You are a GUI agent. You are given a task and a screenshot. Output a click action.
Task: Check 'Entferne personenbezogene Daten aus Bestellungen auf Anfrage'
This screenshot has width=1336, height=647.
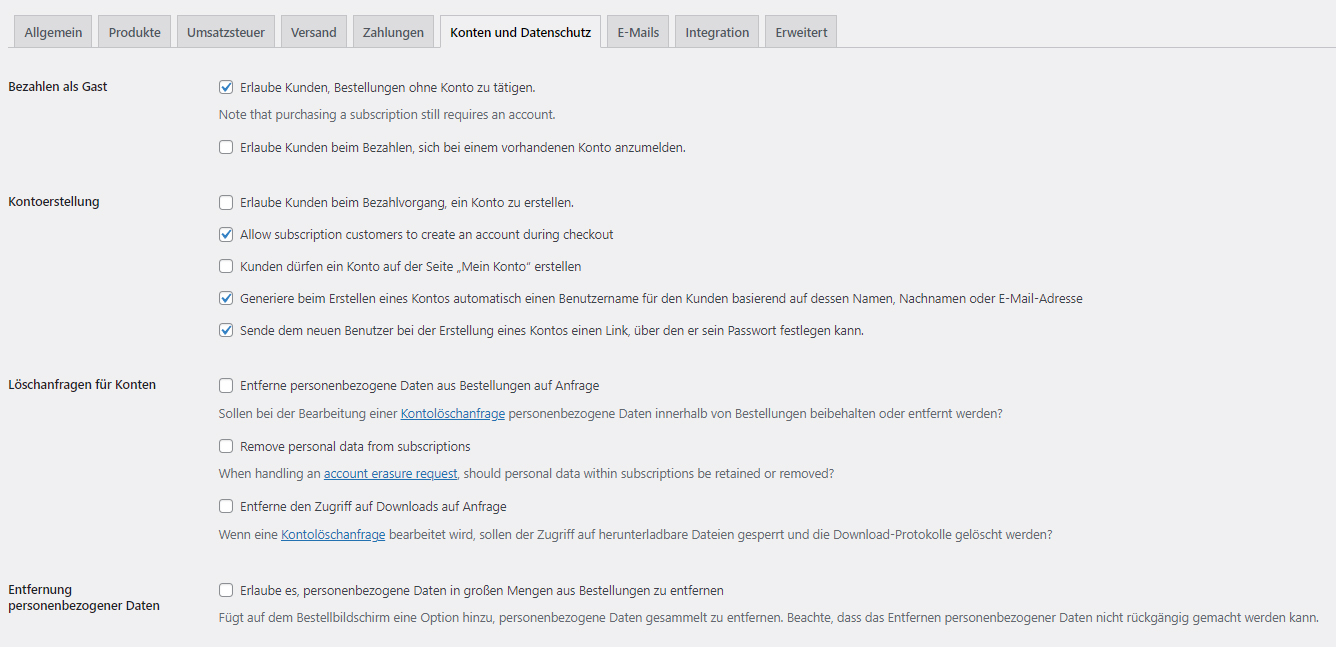tap(226, 386)
